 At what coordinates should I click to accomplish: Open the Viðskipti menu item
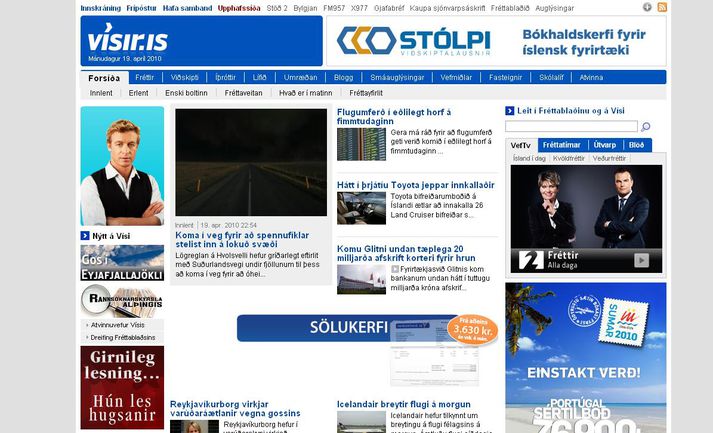(x=185, y=78)
